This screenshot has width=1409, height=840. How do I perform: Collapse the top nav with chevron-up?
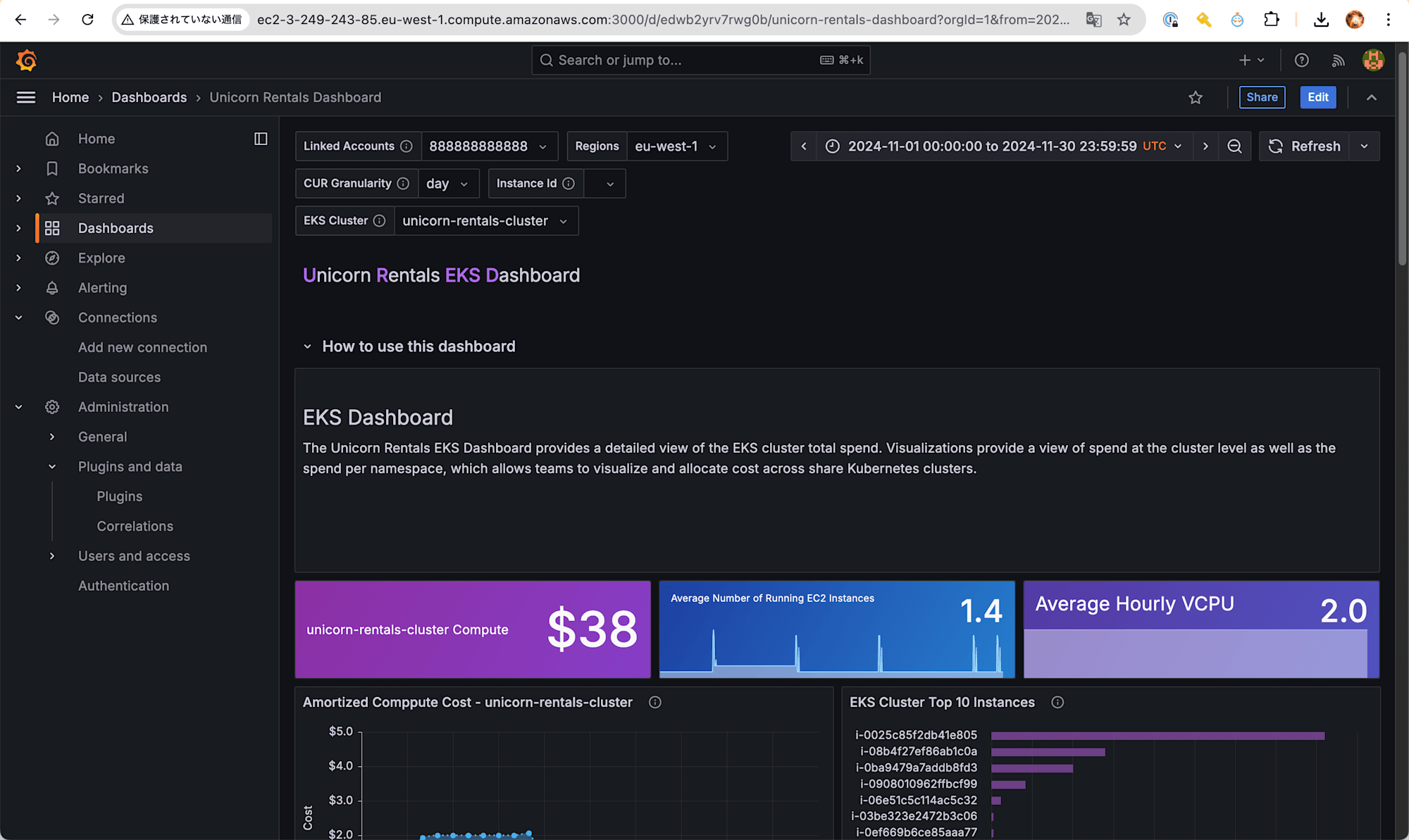pyautogui.click(x=1372, y=97)
